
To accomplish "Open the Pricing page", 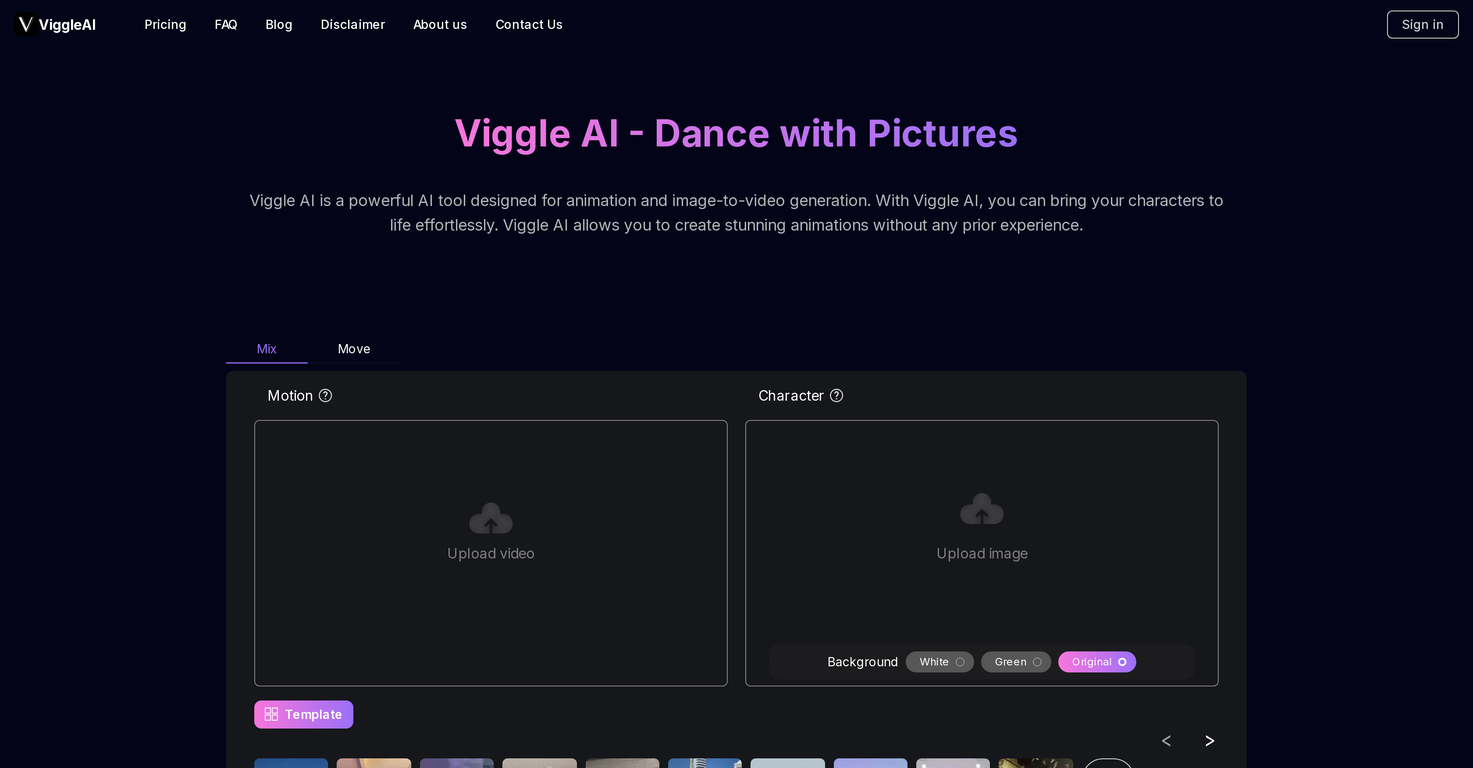I will [x=165, y=24].
